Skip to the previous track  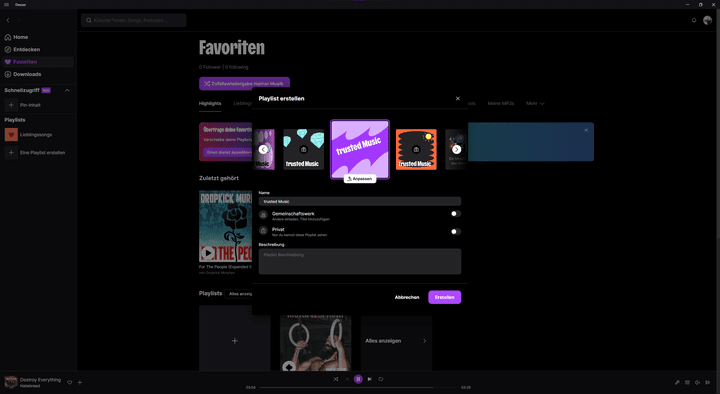click(347, 379)
